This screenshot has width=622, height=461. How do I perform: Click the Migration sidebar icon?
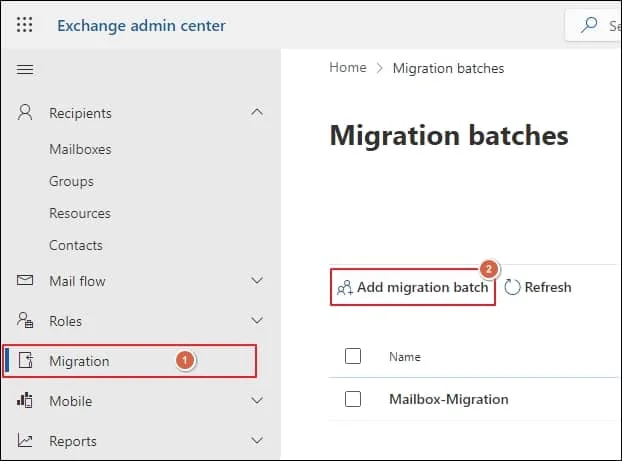click(x=26, y=361)
